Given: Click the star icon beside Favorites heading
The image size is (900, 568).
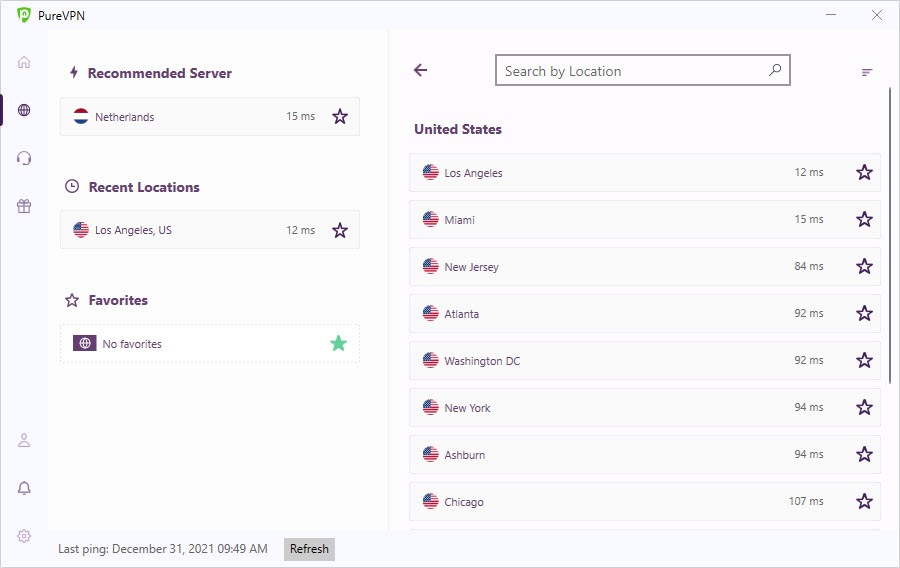Looking at the screenshot, I should [72, 300].
